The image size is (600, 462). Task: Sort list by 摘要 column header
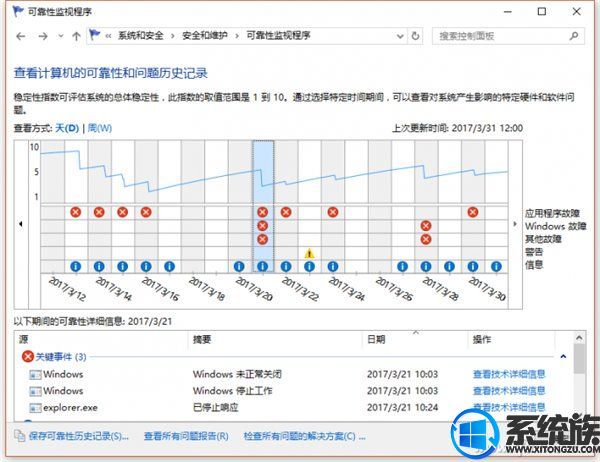(276, 340)
